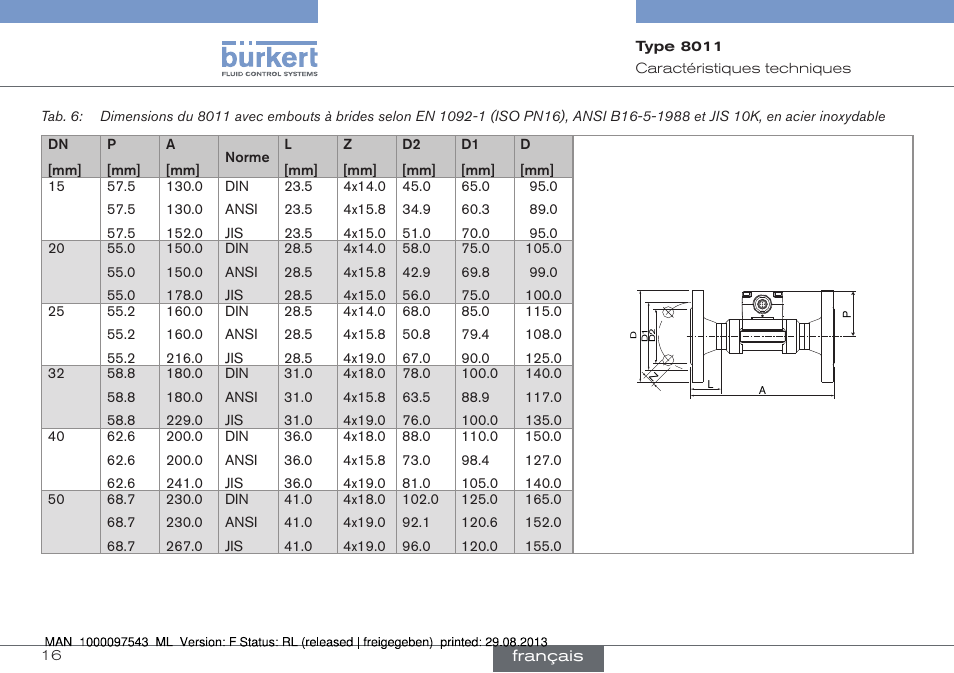Click the D2 value '92.1'
This screenshot has width=954, height=673.
(x=416, y=522)
